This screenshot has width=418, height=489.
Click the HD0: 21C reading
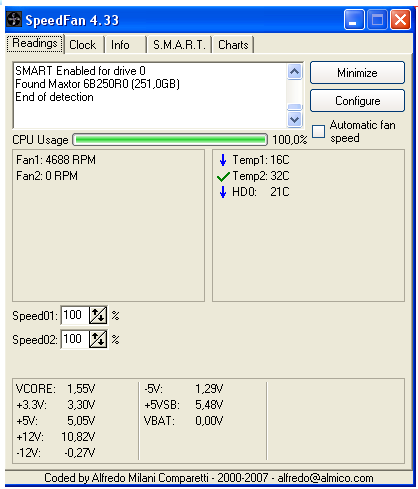tap(261, 192)
